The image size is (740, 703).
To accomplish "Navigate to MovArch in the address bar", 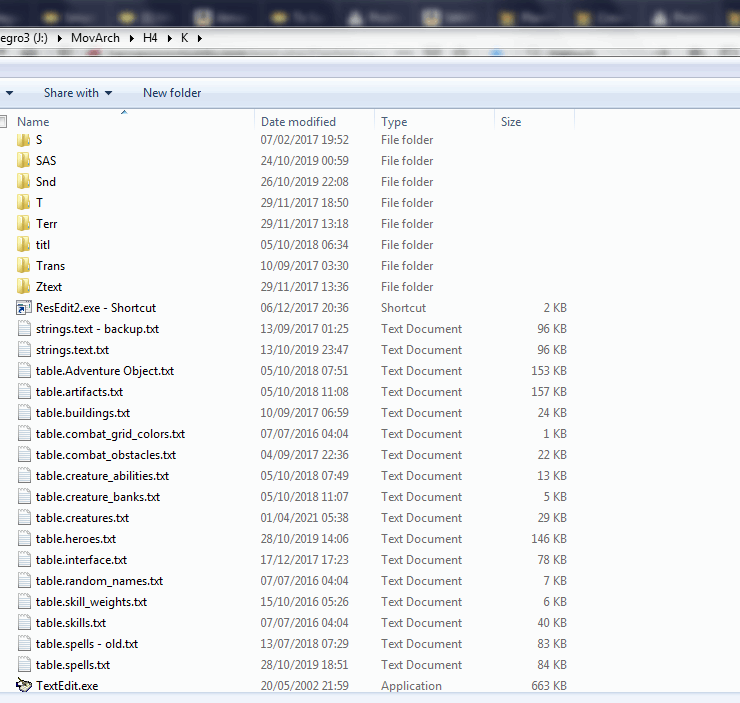I will point(95,38).
